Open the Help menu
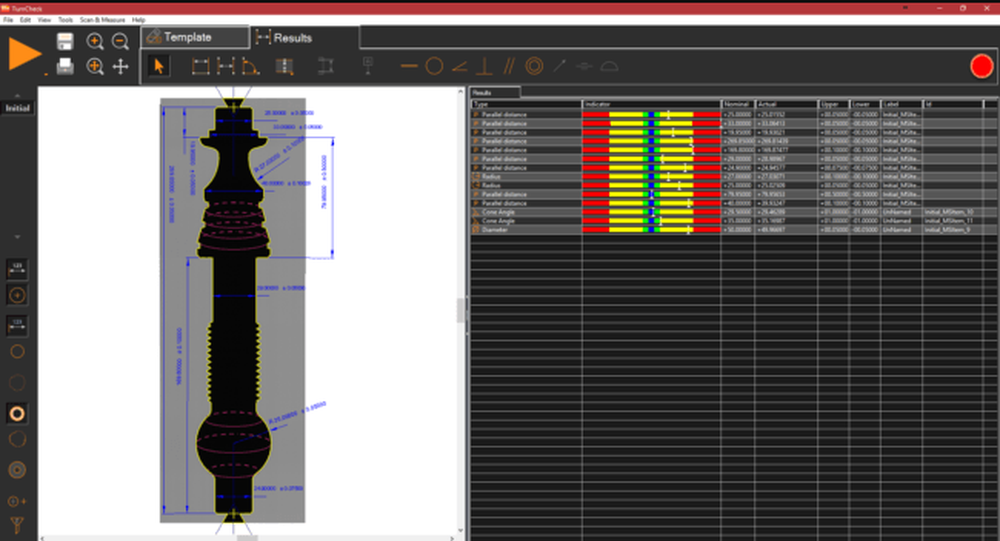The image size is (1000, 541). 138,20
